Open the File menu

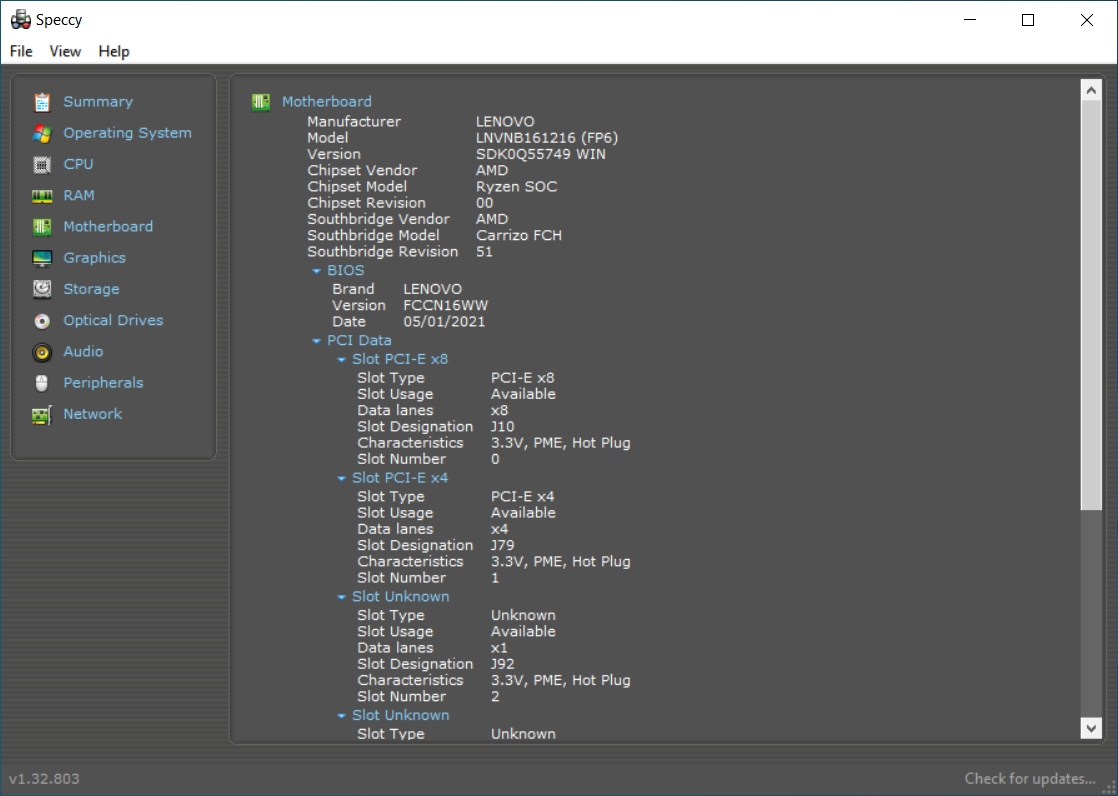(x=21, y=51)
